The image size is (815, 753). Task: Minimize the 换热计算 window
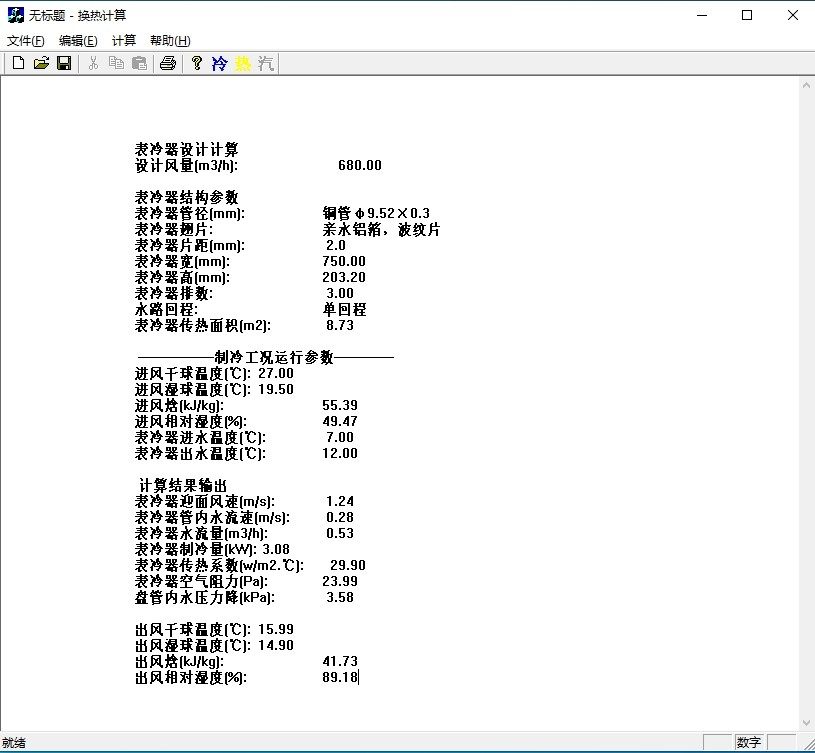(702, 15)
